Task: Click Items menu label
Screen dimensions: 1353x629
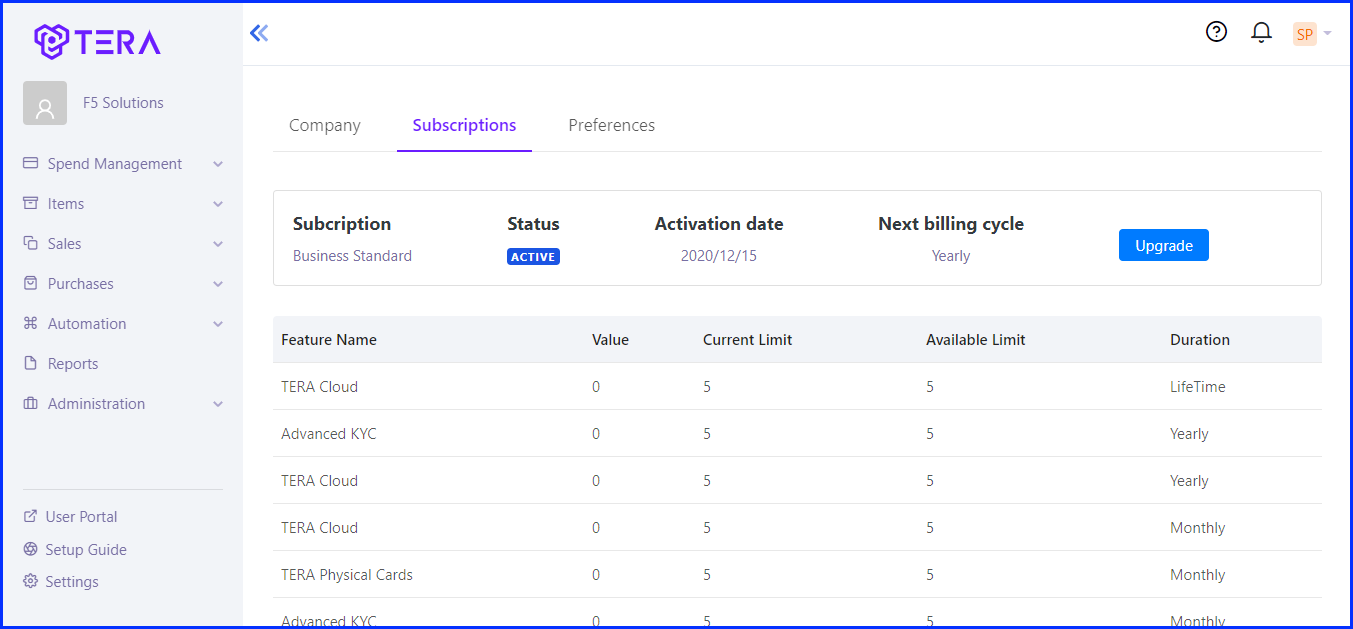Action: (66, 204)
